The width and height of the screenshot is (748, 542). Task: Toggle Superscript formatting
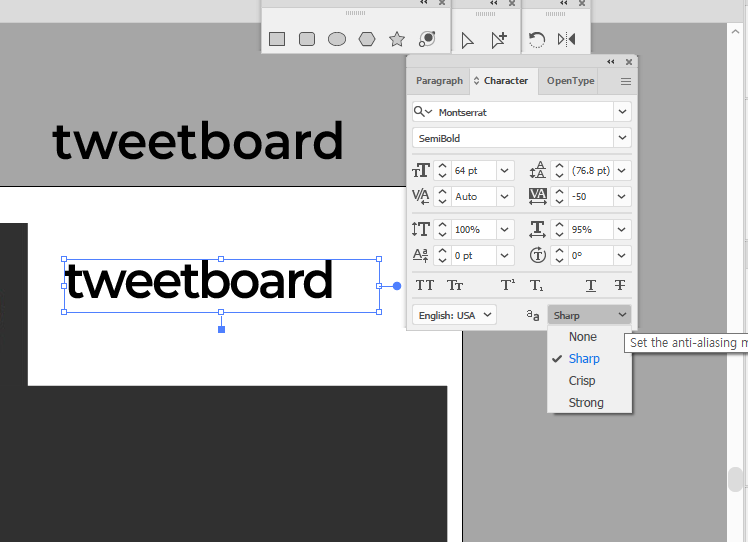pos(508,285)
